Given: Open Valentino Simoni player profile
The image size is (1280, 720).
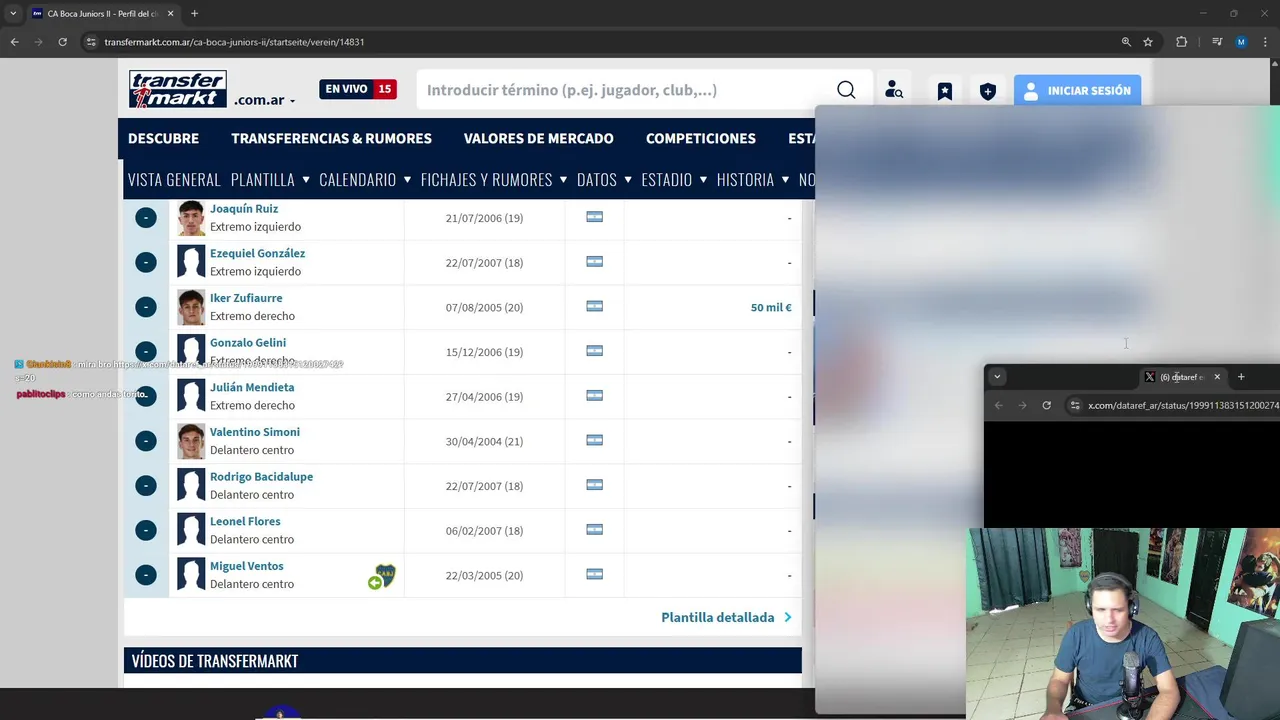Looking at the screenshot, I should point(255,432).
